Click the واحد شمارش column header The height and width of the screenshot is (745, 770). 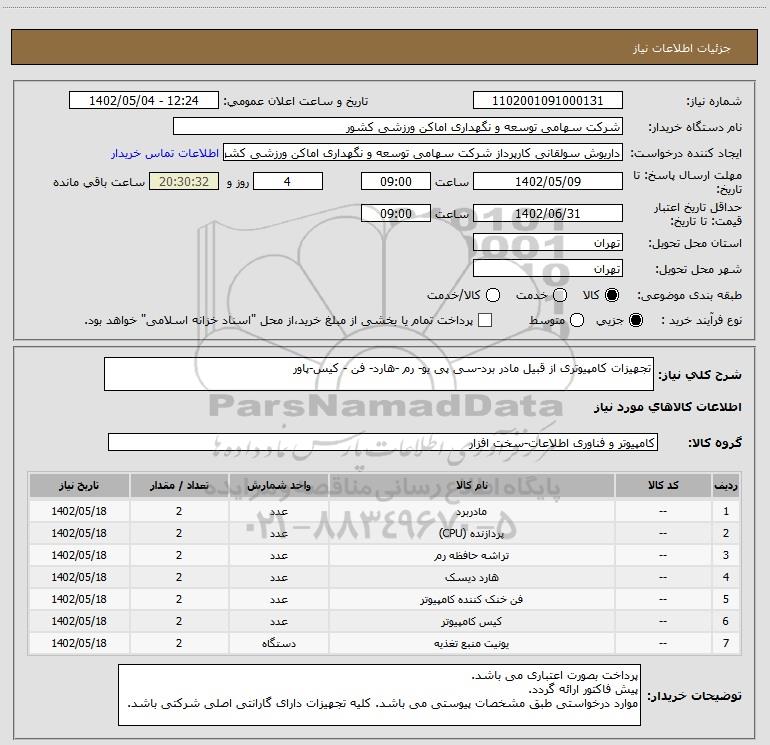pos(278,485)
